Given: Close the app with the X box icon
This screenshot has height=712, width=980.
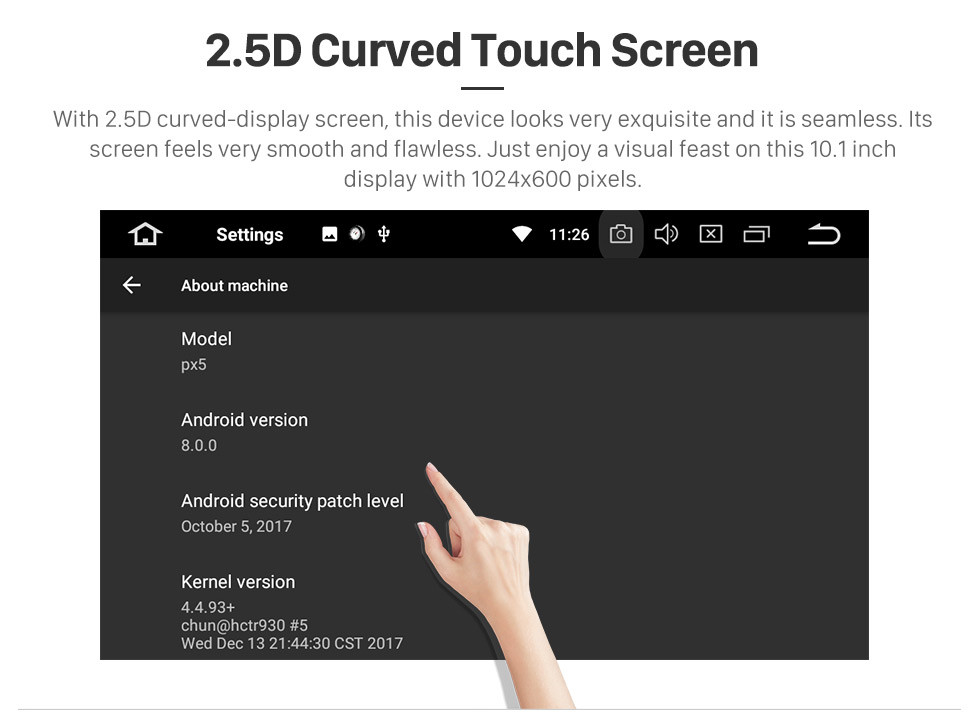Looking at the screenshot, I should (x=711, y=234).
